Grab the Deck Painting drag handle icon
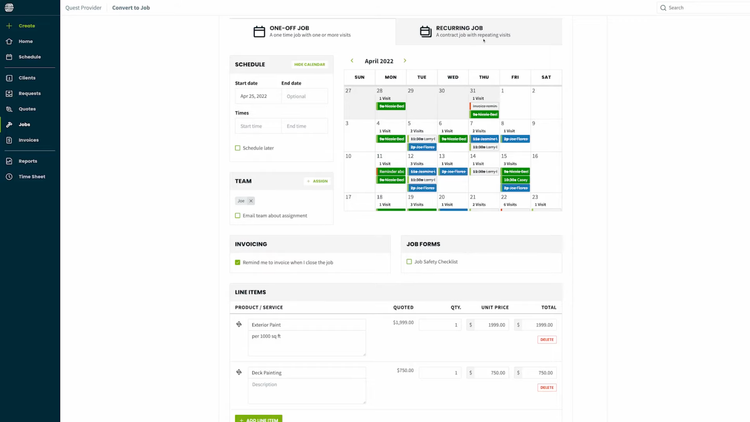The height and width of the screenshot is (422, 750). 239,372
